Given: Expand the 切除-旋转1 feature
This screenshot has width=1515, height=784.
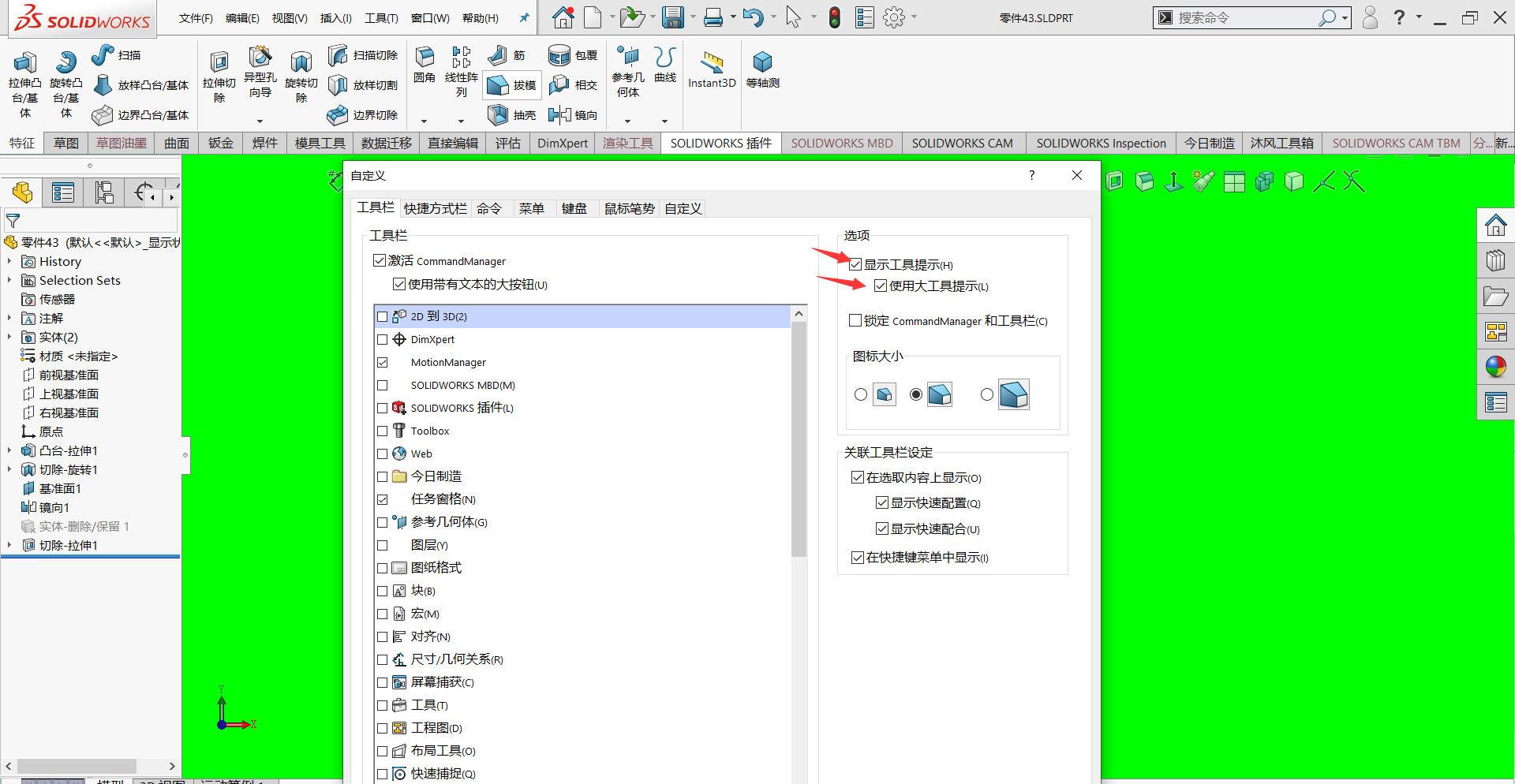Looking at the screenshot, I should pyautogui.click(x=9, y=469).
